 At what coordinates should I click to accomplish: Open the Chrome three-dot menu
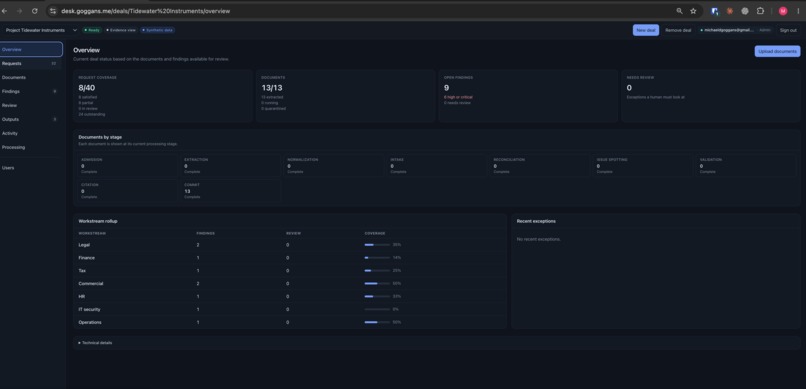click(x=798, y=11)
